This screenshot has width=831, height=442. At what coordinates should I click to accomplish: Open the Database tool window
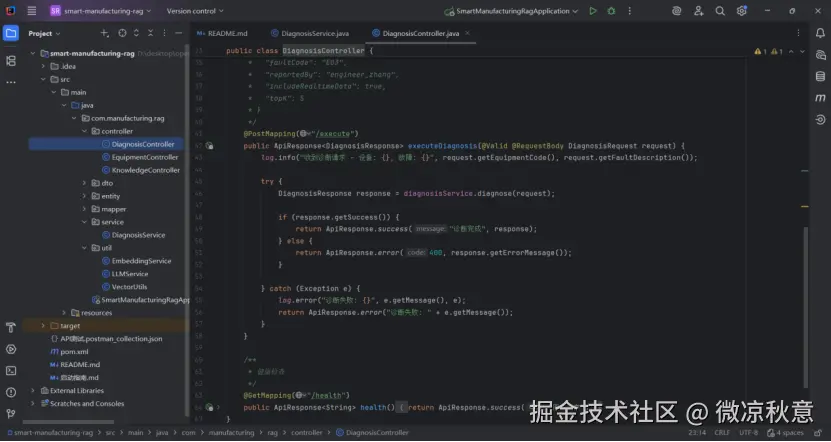[x=820, y=76]
